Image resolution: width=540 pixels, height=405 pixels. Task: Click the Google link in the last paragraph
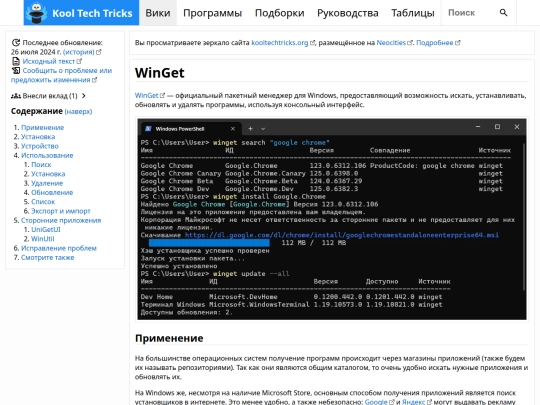[x=376, y=402]
